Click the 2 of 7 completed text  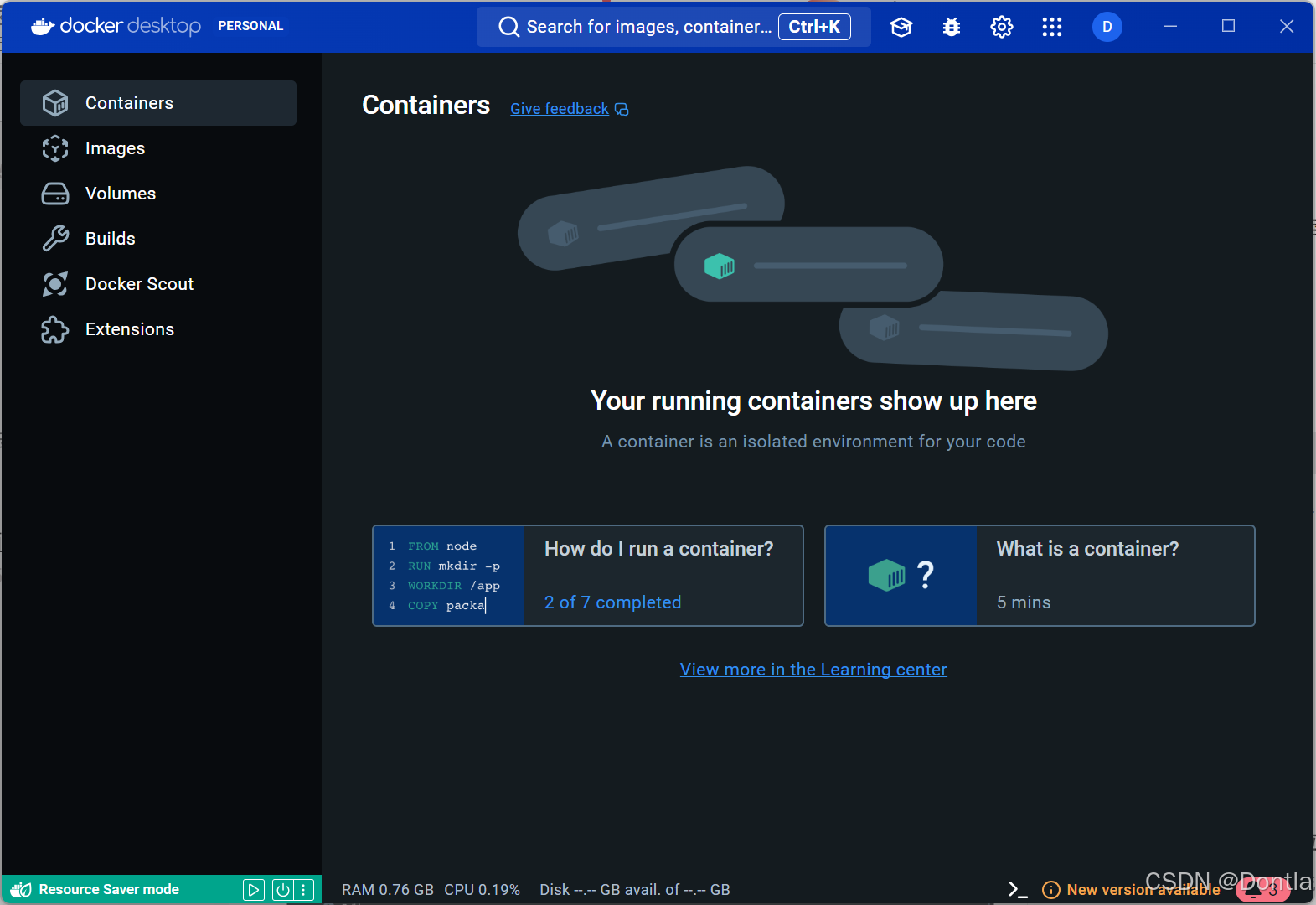613,602
